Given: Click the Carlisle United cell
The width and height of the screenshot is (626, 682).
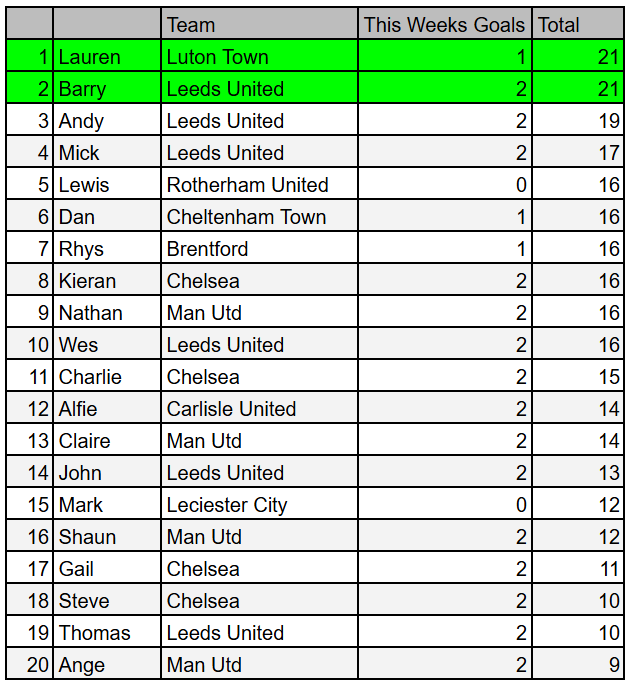Looking at the screenshot, I should pyautogui.click(x=259, y=408).
